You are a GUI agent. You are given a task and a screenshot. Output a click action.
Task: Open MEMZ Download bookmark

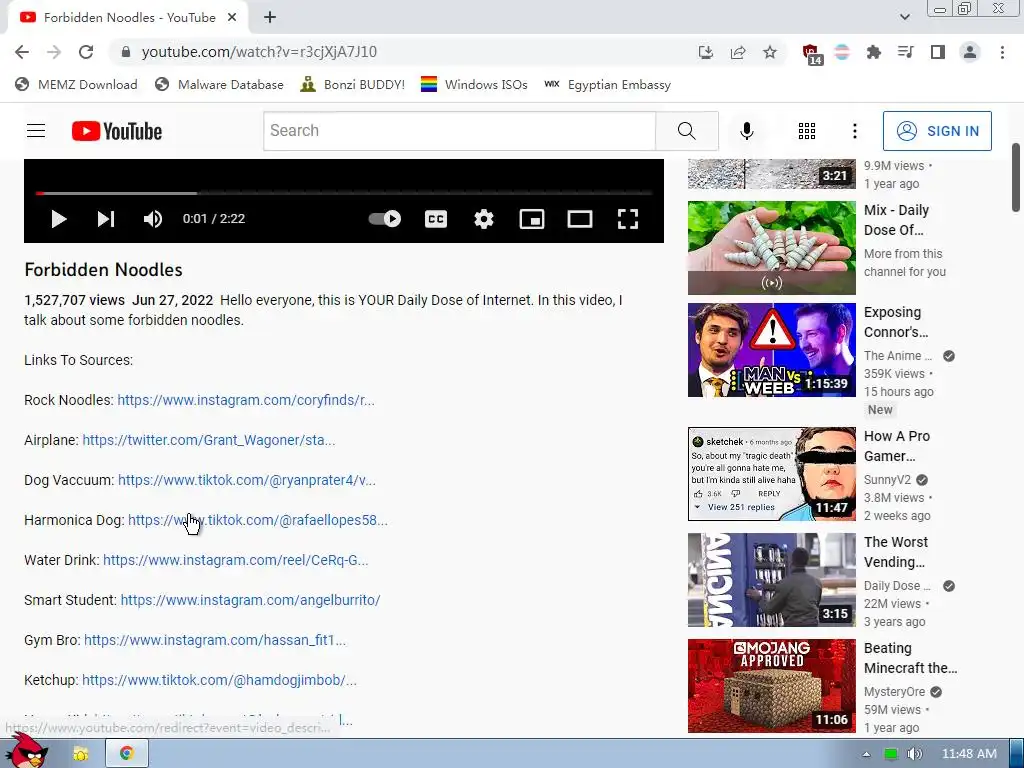pyautogui.click(x=76, y=84)
